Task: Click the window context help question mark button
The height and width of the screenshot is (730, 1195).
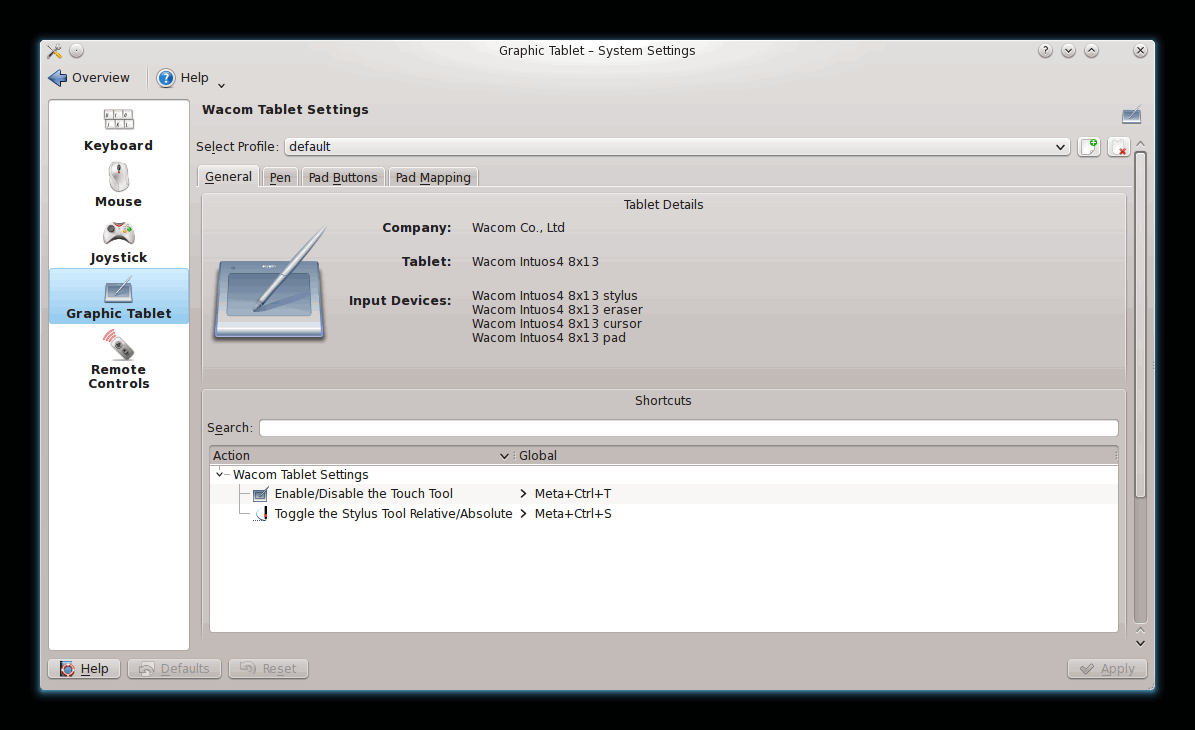Action: 1046,50
